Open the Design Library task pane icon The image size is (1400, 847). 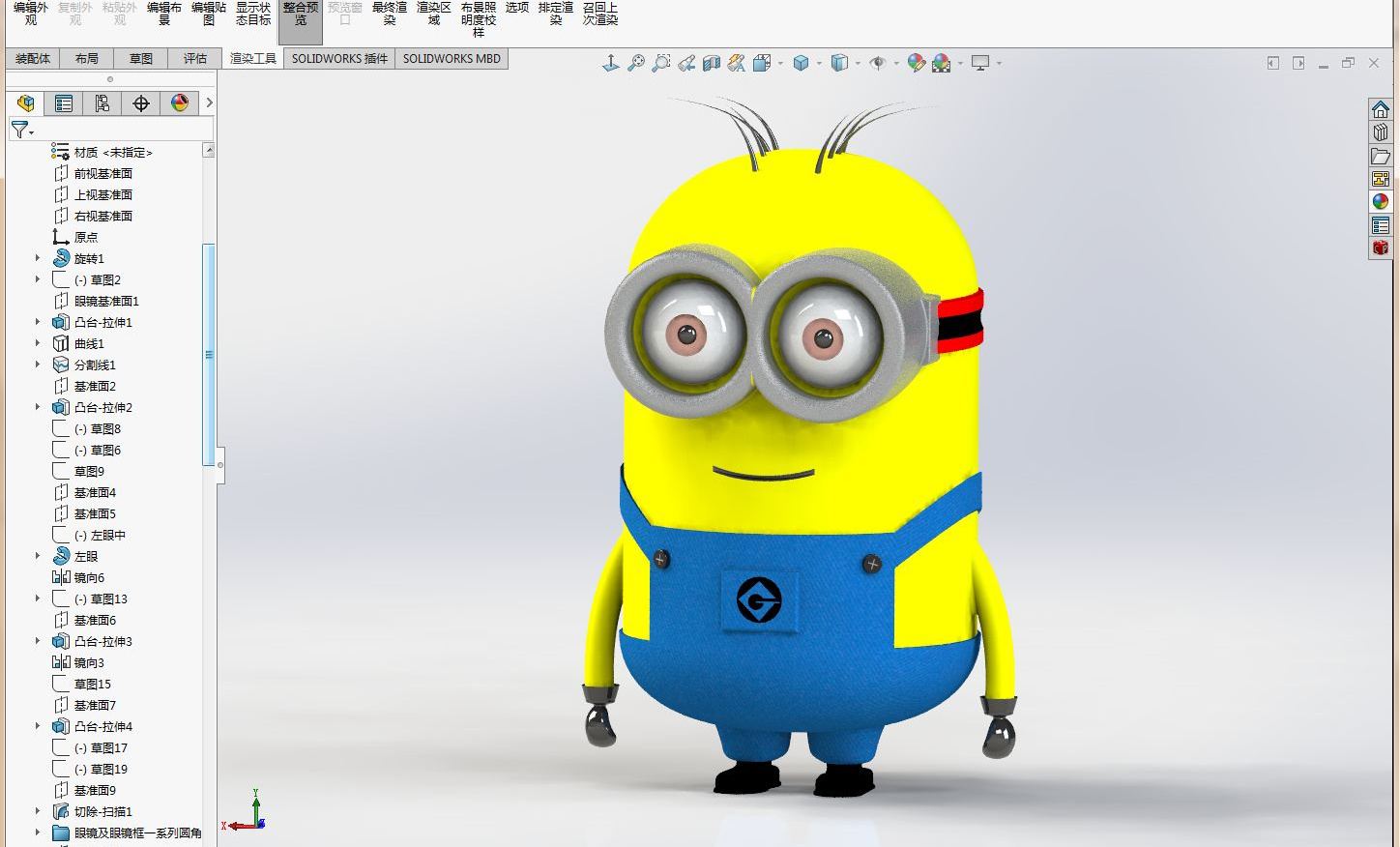(1381, 132)
